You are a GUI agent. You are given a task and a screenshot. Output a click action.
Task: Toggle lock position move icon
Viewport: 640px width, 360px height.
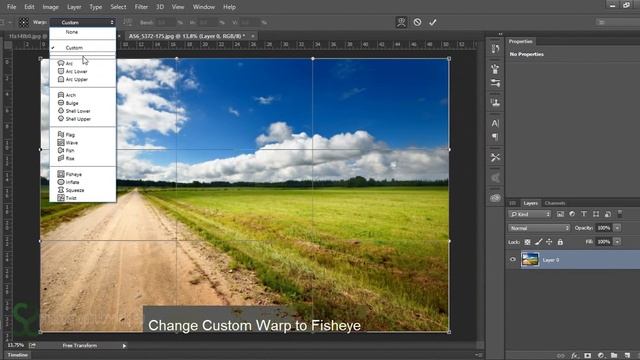pyautogui.click(x=549, y=242)
